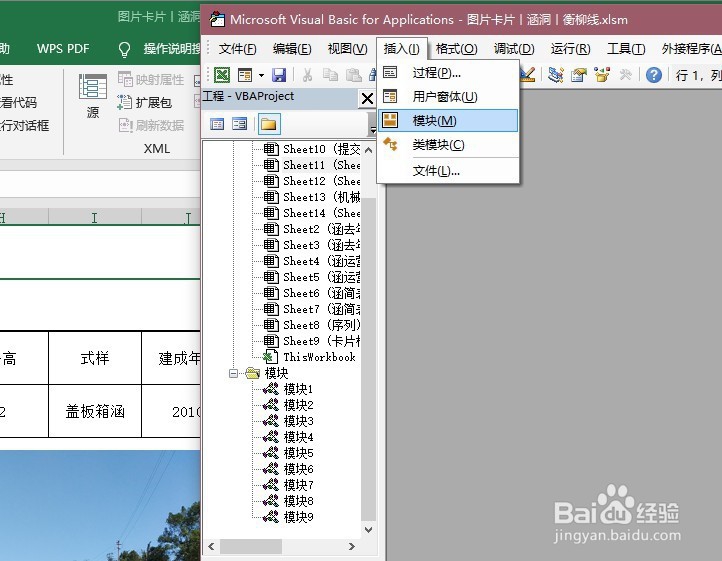The height and width of the screenshot is (561, 722).
Task: Save the workbook with the floppy disk icon
Action: click(x=279, y=75)
